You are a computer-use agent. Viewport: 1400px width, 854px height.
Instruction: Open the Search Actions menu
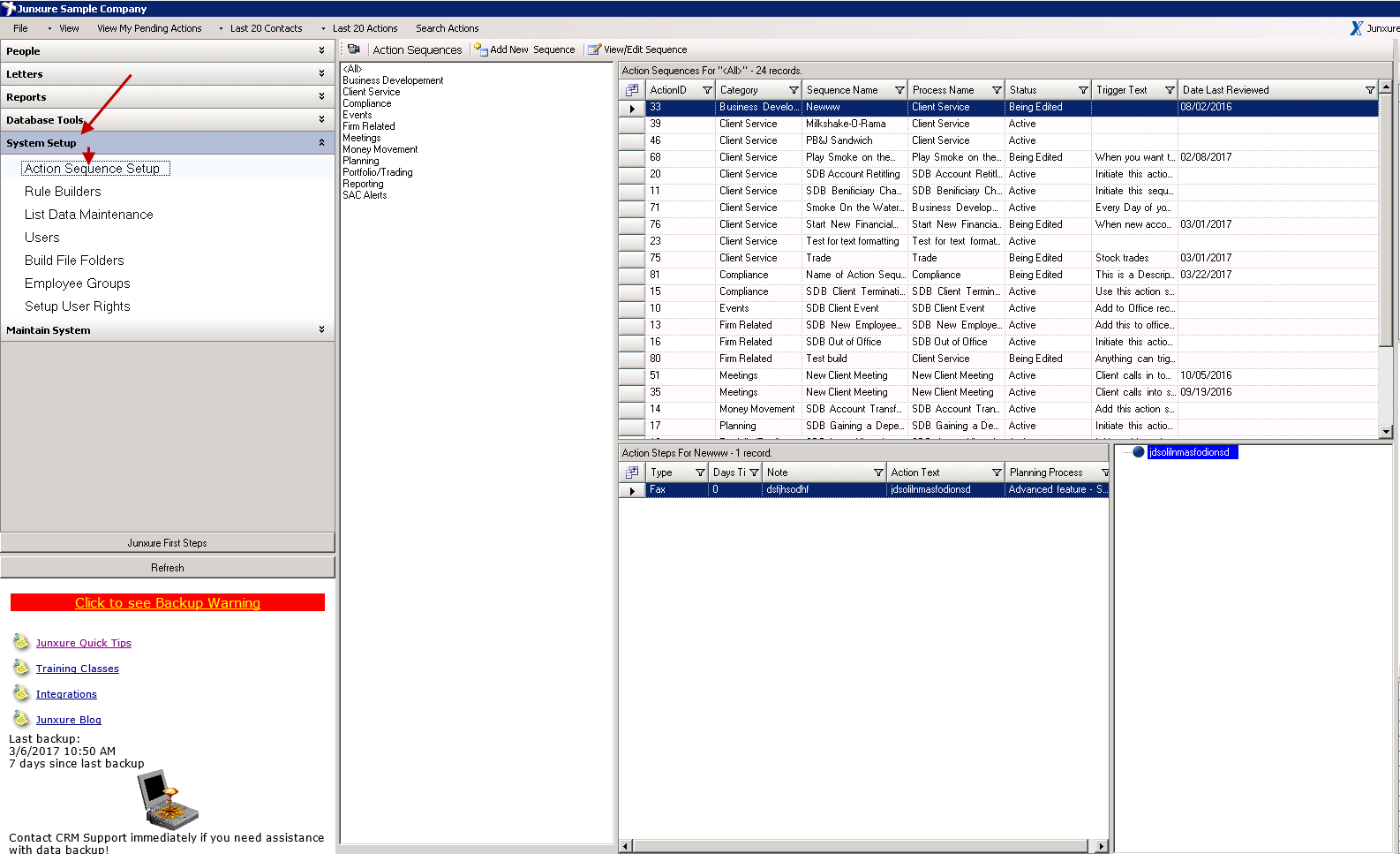pos(447,28)
